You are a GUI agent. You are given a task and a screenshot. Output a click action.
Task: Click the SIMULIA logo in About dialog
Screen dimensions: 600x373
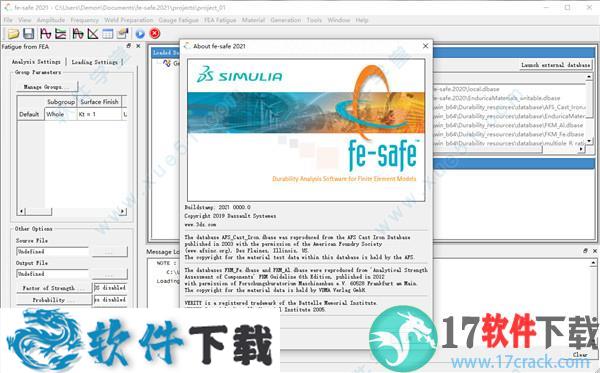click(x=240, y=75)
